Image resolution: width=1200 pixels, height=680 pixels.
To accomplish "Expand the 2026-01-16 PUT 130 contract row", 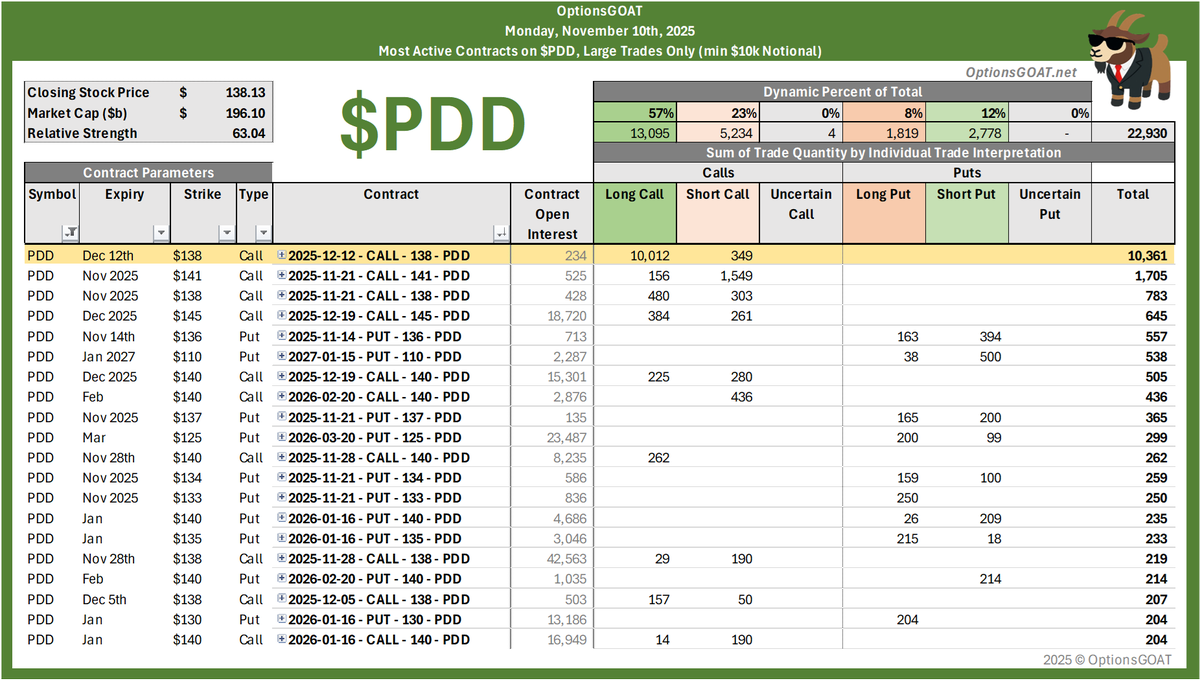I will click(x=282, y=620).
